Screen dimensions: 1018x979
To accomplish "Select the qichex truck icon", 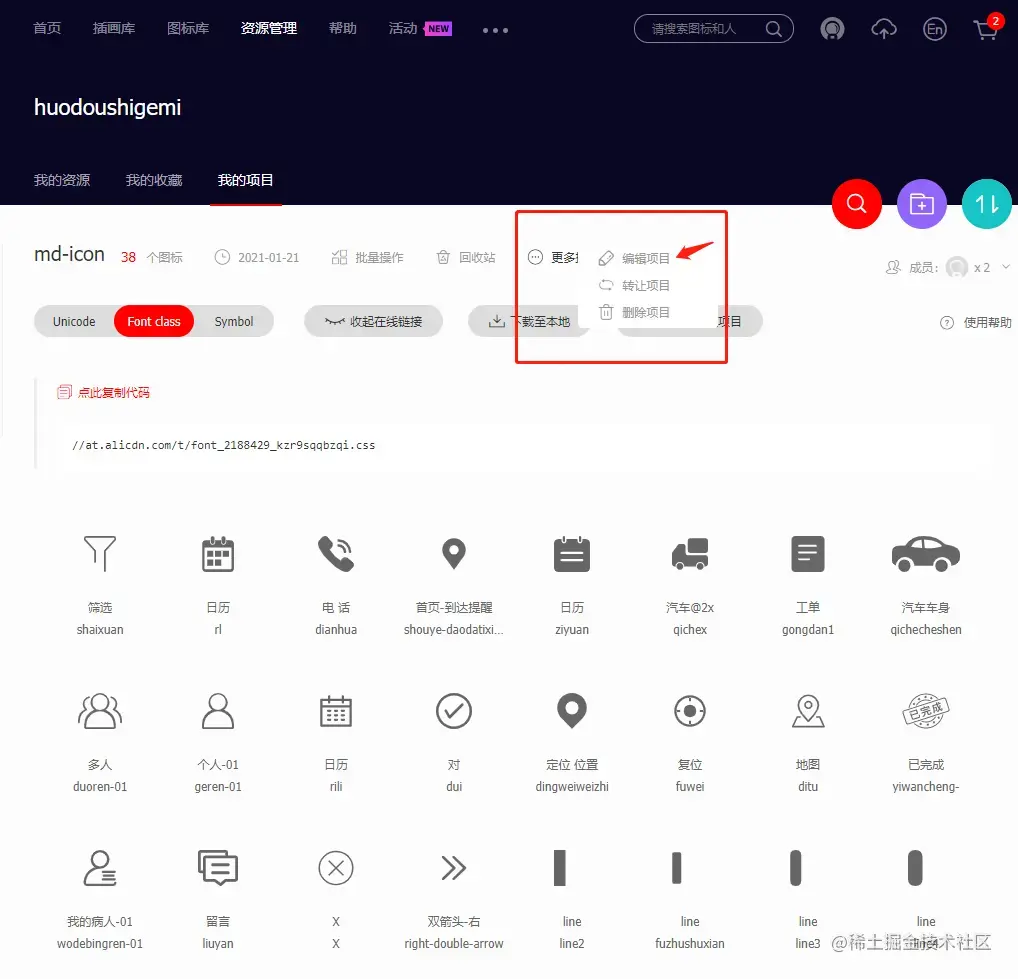I will tap(689, 554).
